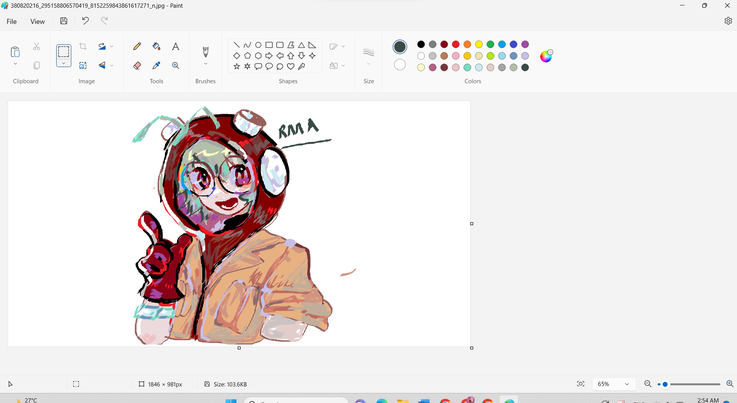Screen dimensions: 737x403
Task: Choose the Triangle shape
Action: (301, 45)
